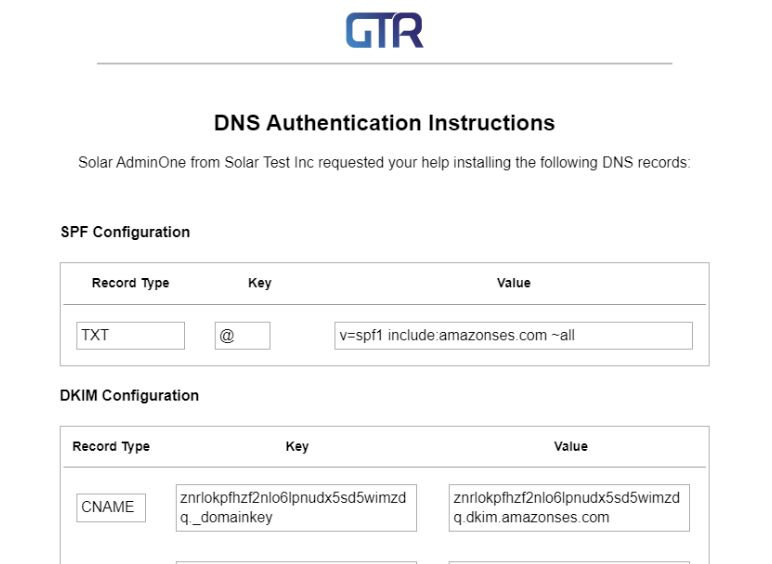Click the GTR logo
This screenshot has height=564, width=772.
(x=384, y=31)
